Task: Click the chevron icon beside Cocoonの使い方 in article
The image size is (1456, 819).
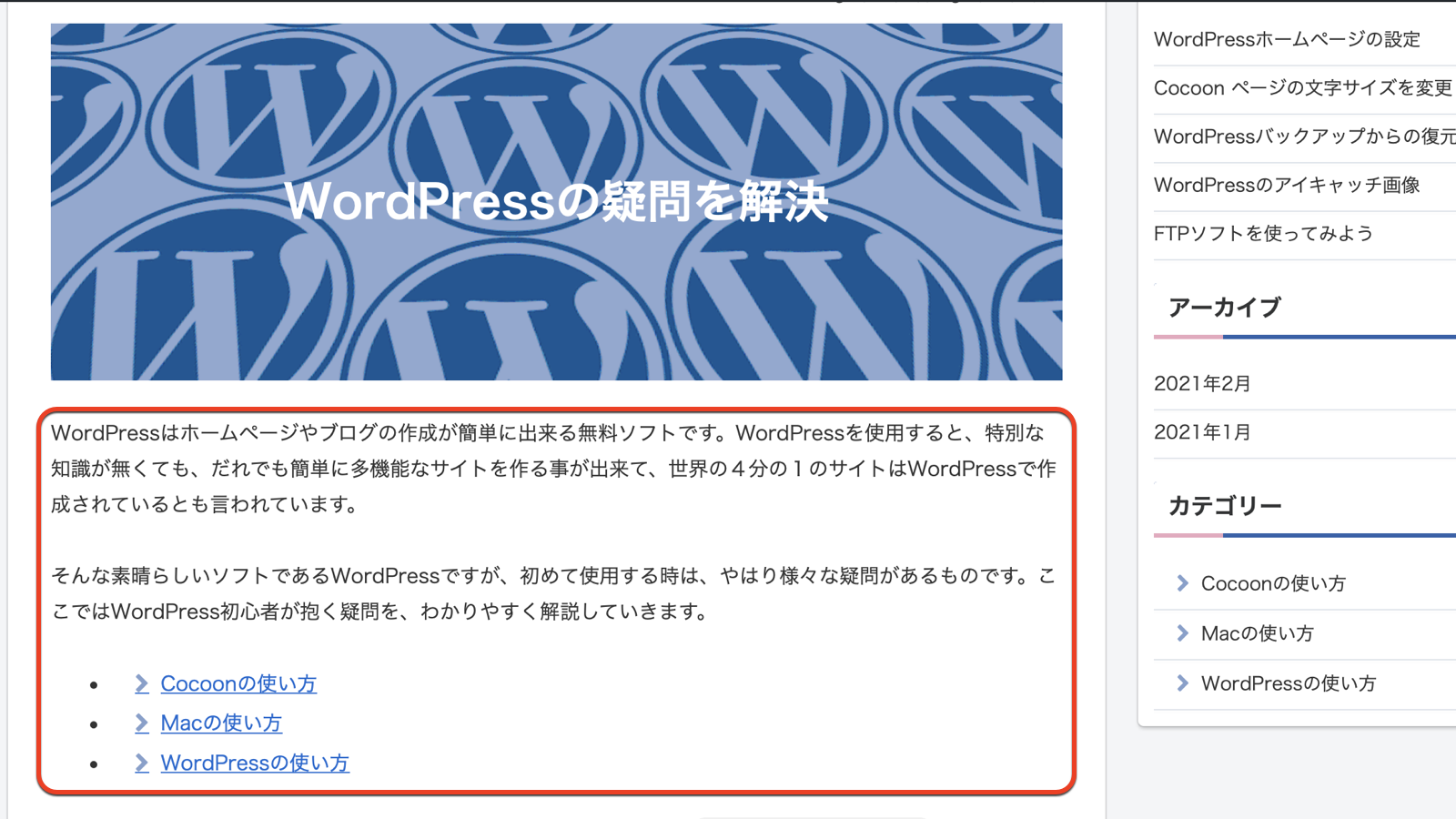Action: [x=142, y=683]
